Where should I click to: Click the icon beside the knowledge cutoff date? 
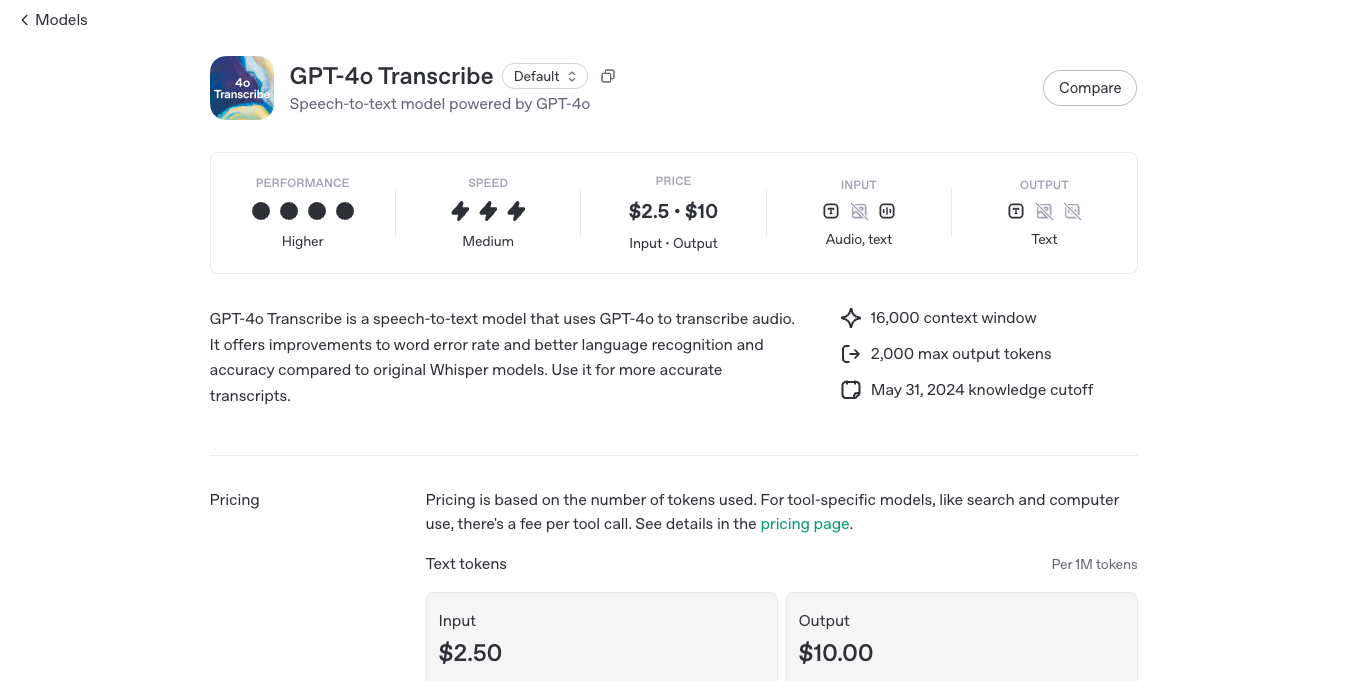851,390
